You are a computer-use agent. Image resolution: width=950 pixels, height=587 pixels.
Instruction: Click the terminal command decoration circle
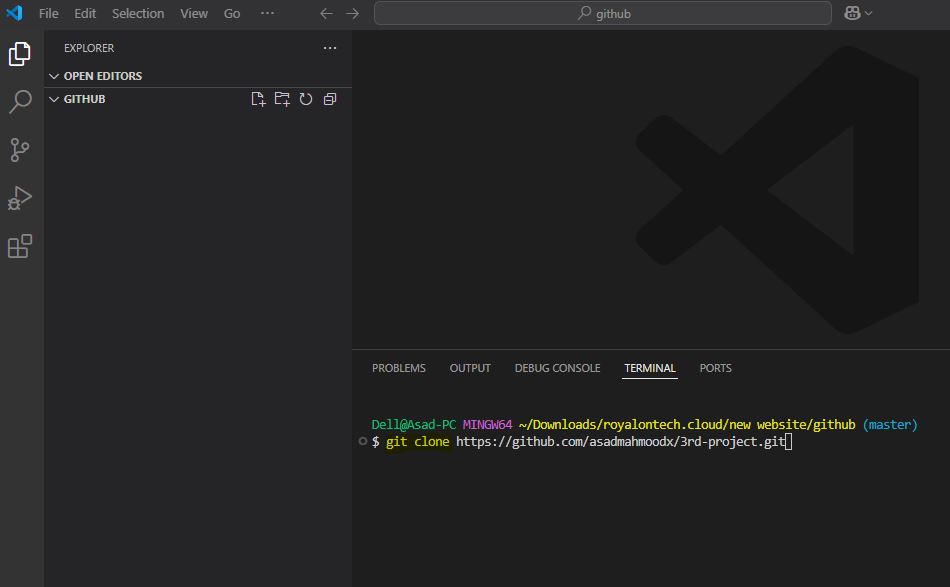tap(362, 441)
